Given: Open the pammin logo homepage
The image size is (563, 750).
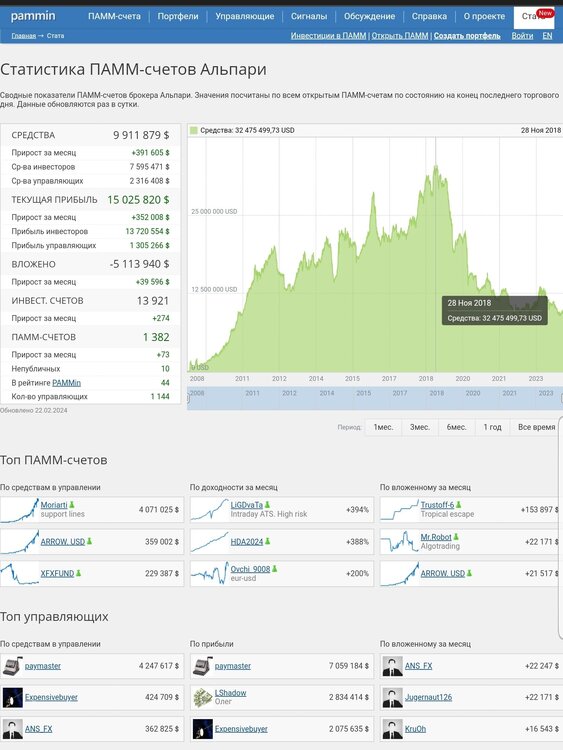Looking at the screenshot, I should click(x=33, y=16).
